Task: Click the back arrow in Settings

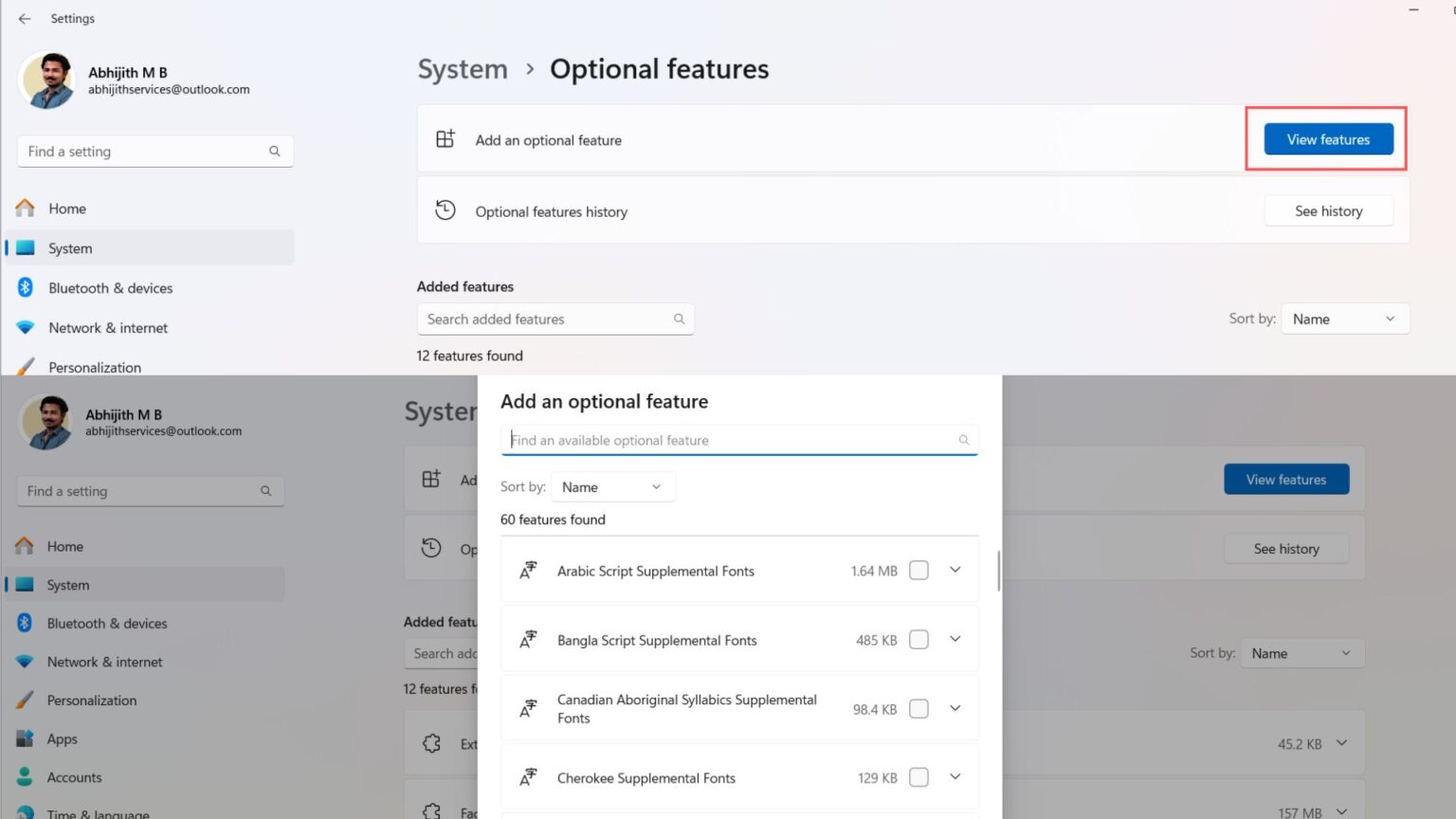Action: 24,18
